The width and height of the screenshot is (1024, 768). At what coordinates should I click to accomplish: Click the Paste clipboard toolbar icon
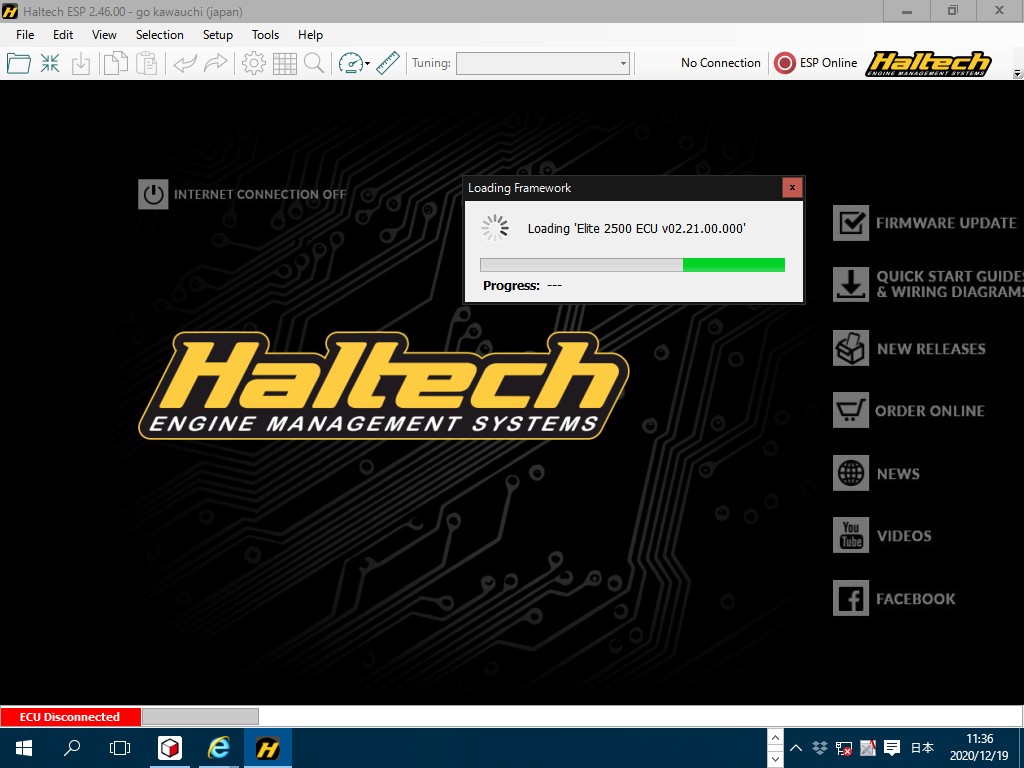click(146, 63)
